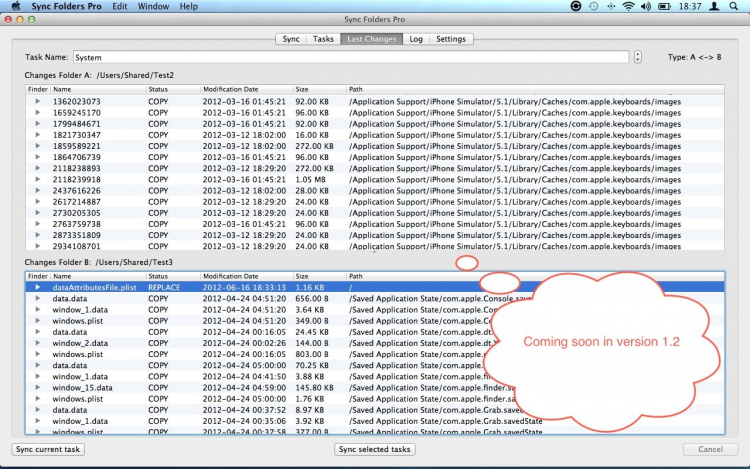The width and height of the screenshot is (750, 469).
Task: Select the window_2.data file name
Action: 80,343
